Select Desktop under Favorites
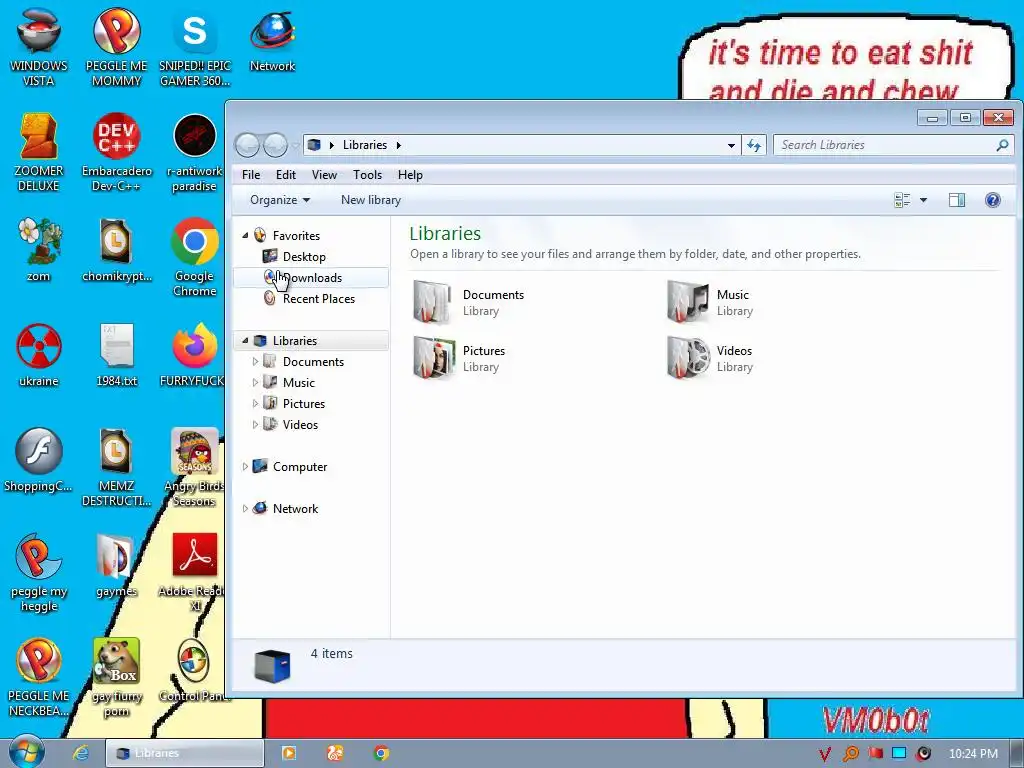 point(304,257)
